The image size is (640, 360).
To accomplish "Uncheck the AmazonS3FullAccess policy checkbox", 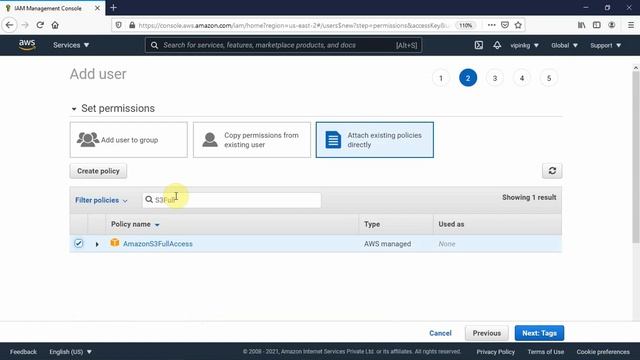I will pyautogui.click(x=79, y=243).
